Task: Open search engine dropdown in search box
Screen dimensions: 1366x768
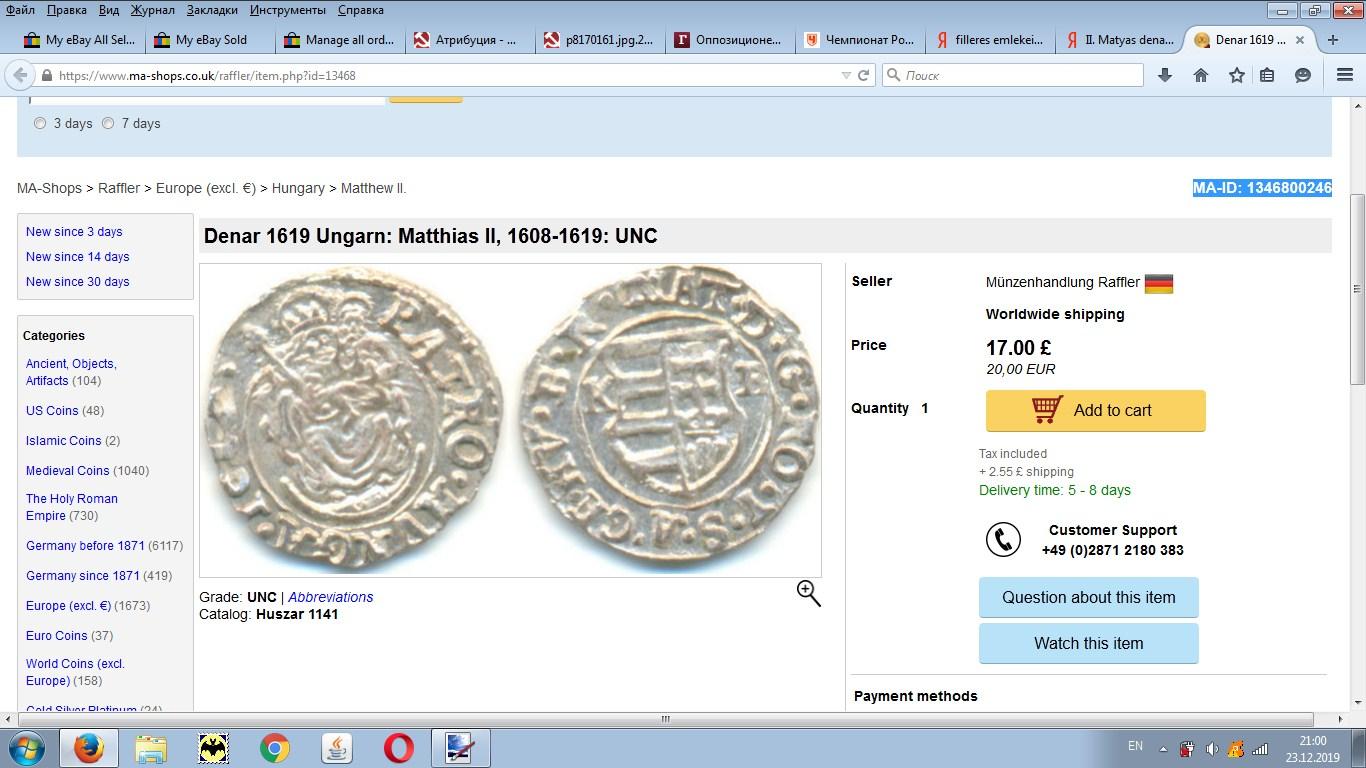Action: click(x=895, y=75)
